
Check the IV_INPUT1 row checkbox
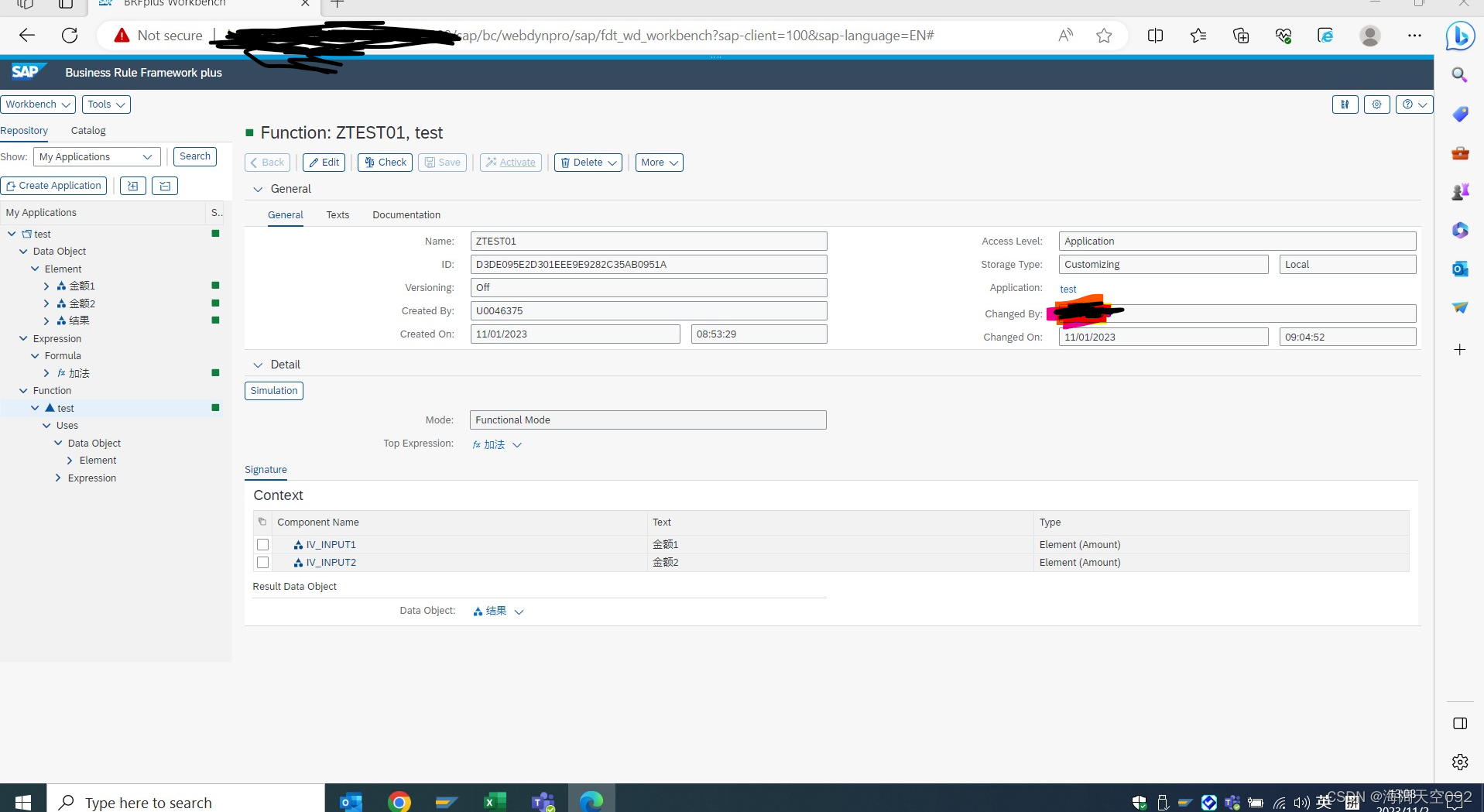tap(262, 544)
